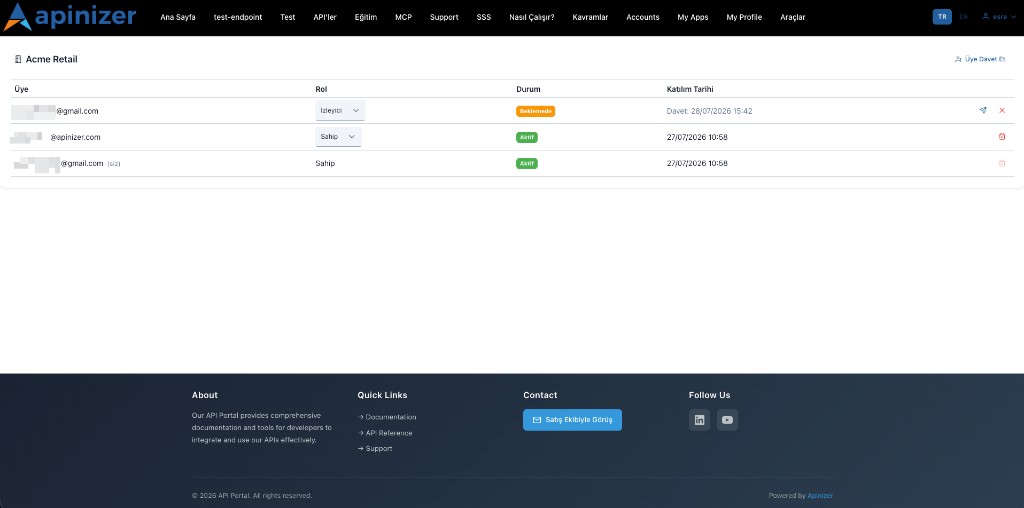Viewport: 1024px width, 508px height.
Task: Open the Test menu item
Action: click(287, 17)
